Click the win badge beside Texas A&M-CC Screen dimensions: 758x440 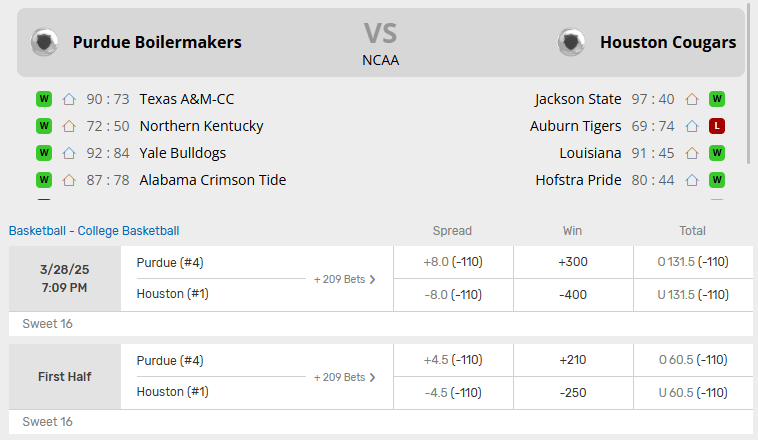pos(44,99)
